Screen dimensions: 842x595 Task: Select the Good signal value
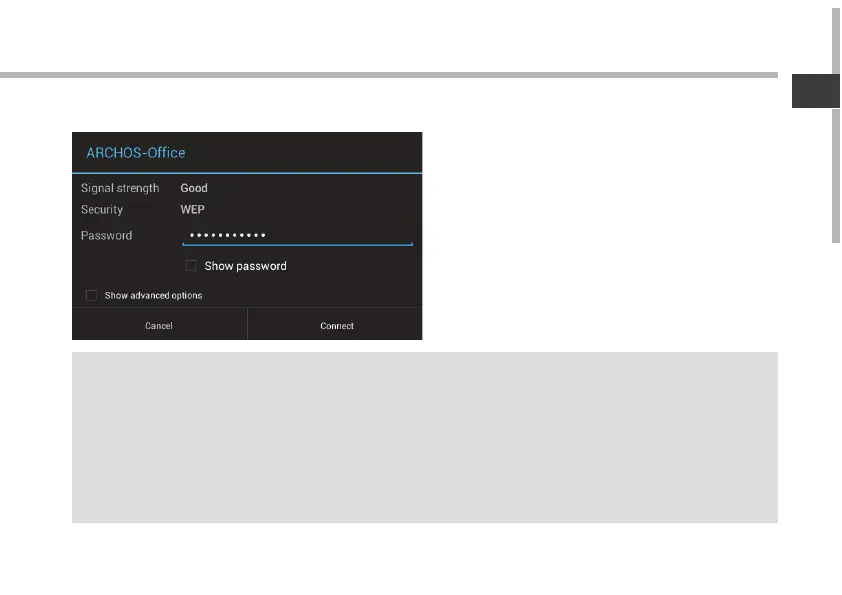[x=194, y=188]
